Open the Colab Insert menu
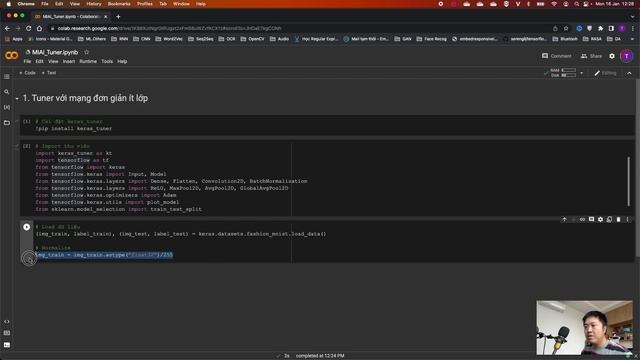640x360 pixels. (69, 61)
